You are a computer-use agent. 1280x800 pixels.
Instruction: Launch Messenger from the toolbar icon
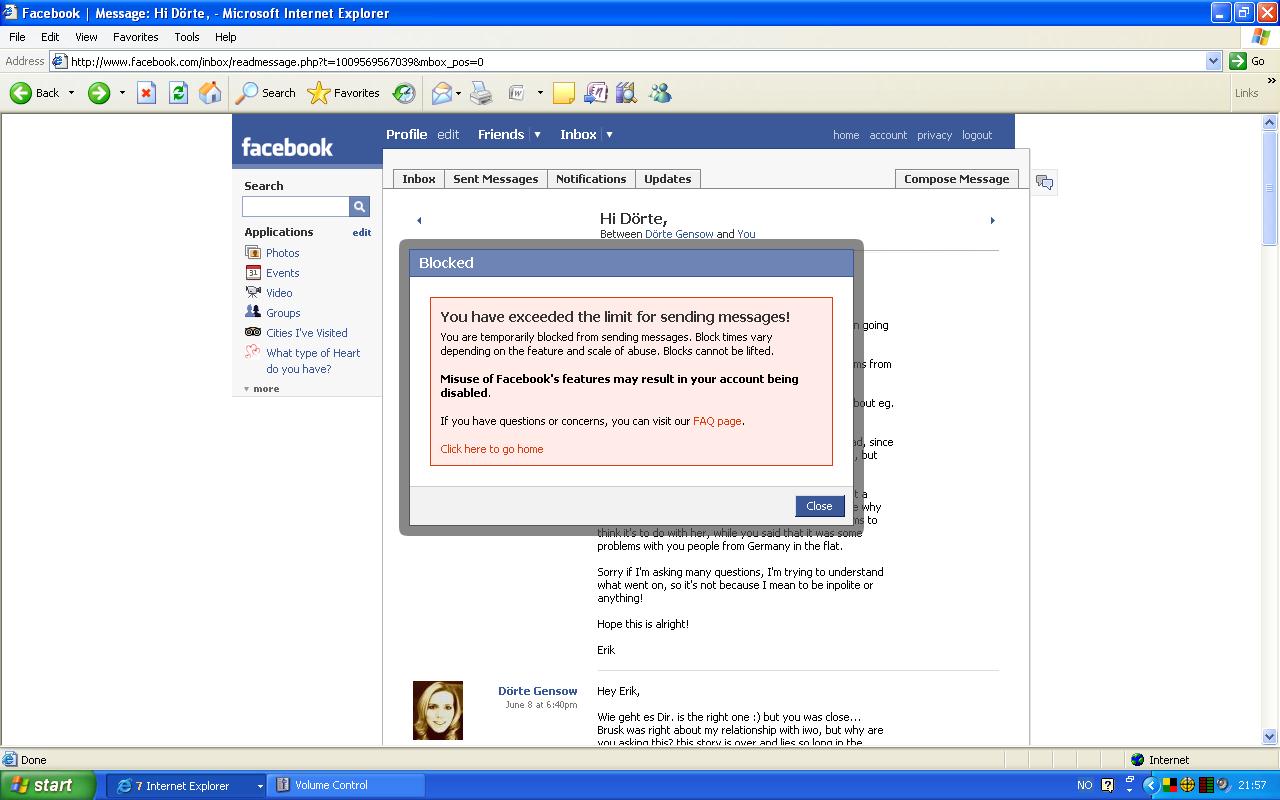(x=660, y=93)
